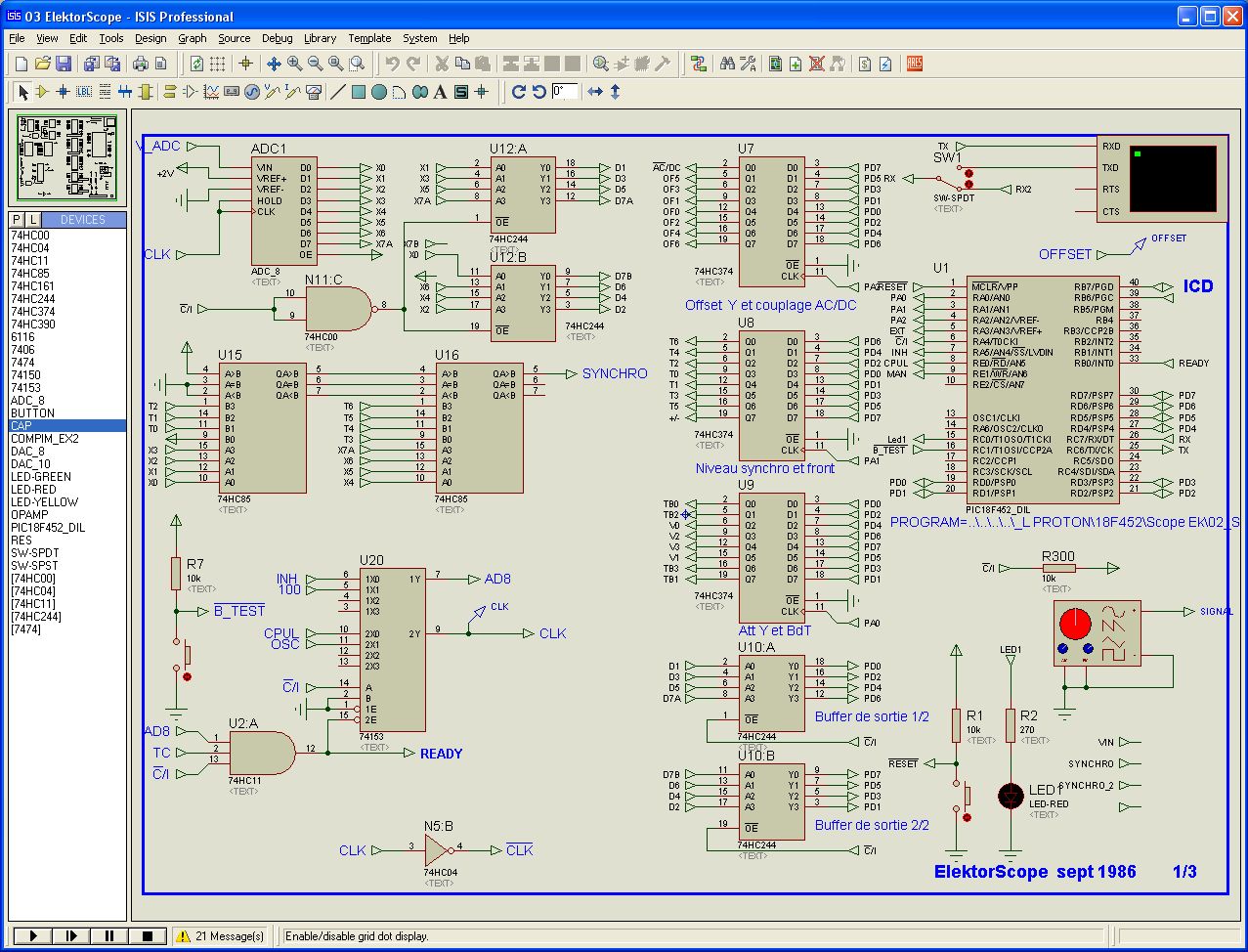Stop the simulation
1248x952 pixels.
(147, 936)
